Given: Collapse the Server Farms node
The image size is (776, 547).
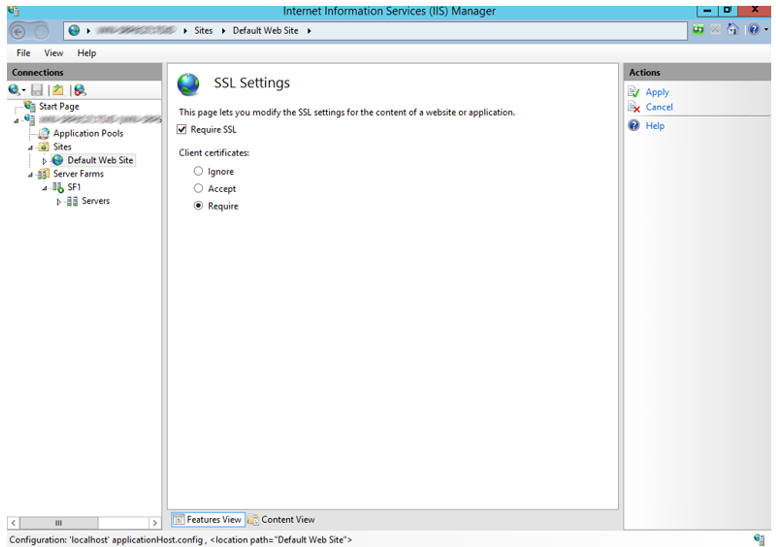Looking at the screenshot, I should [x=31, y=175].
